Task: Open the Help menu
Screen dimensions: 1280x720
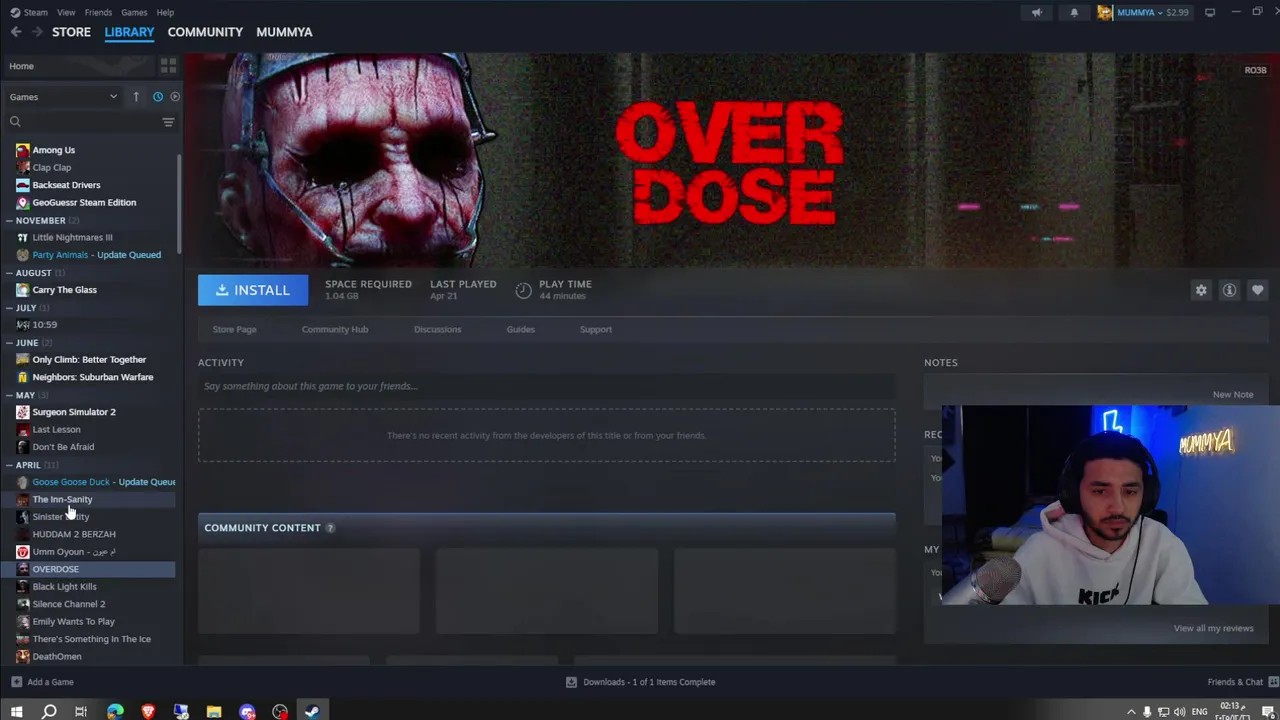Action: pos(165,13)
